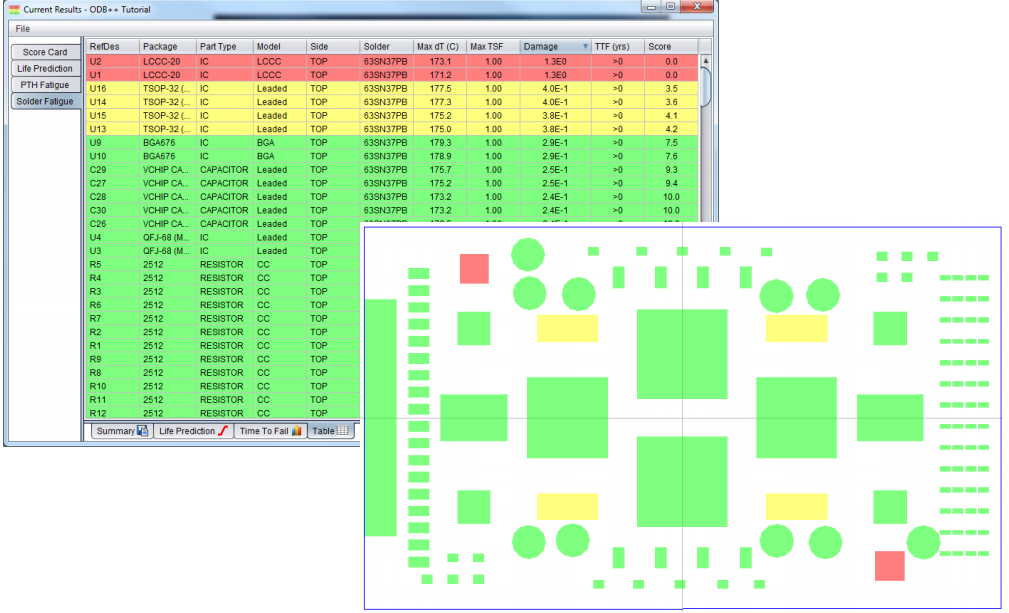Select the U9 BGA676 row
This screenshot has height=613, width=1009.
(392, 143)
